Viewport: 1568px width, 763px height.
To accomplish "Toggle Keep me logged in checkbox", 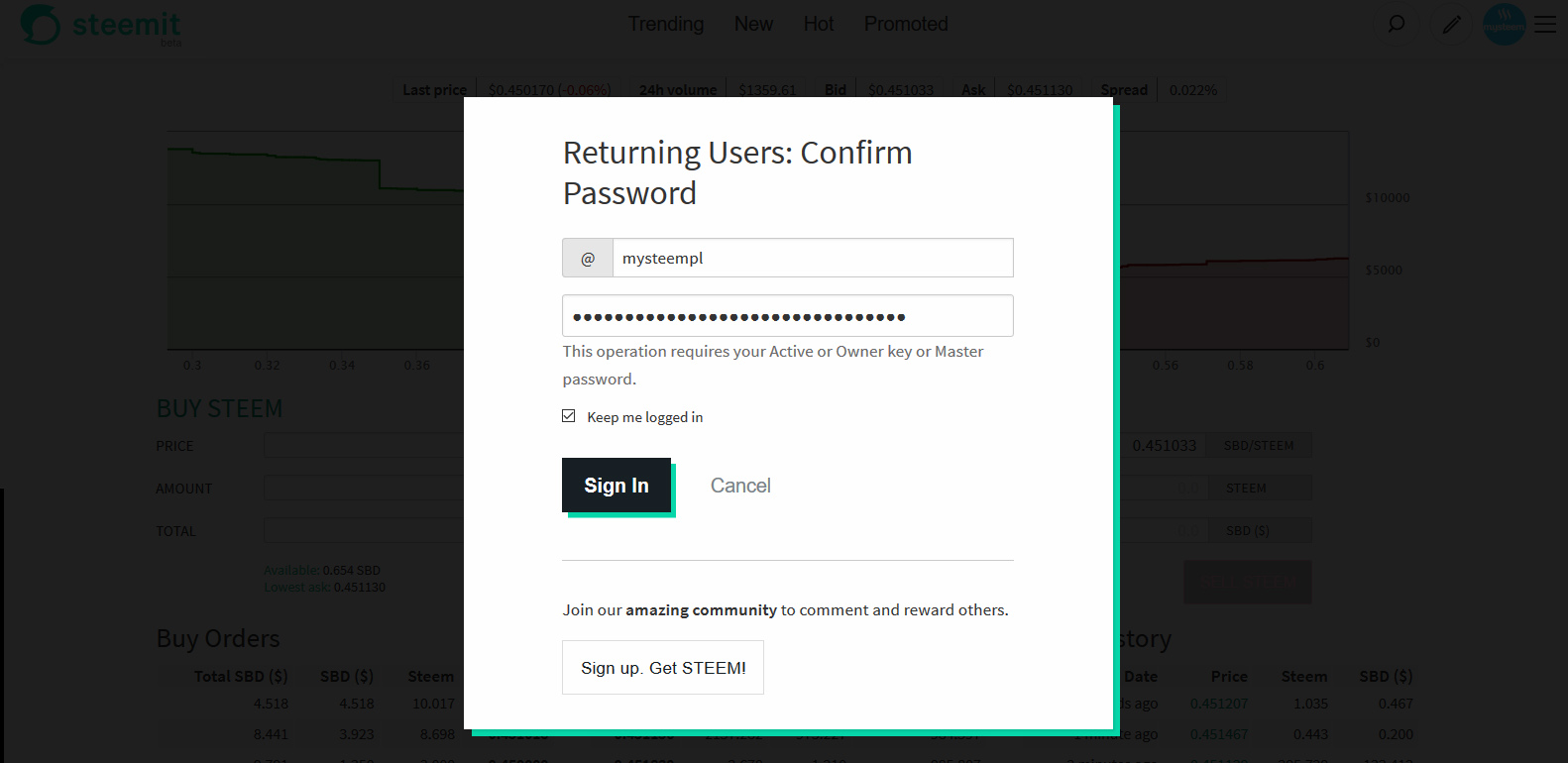I will click(x=569, y=416).
